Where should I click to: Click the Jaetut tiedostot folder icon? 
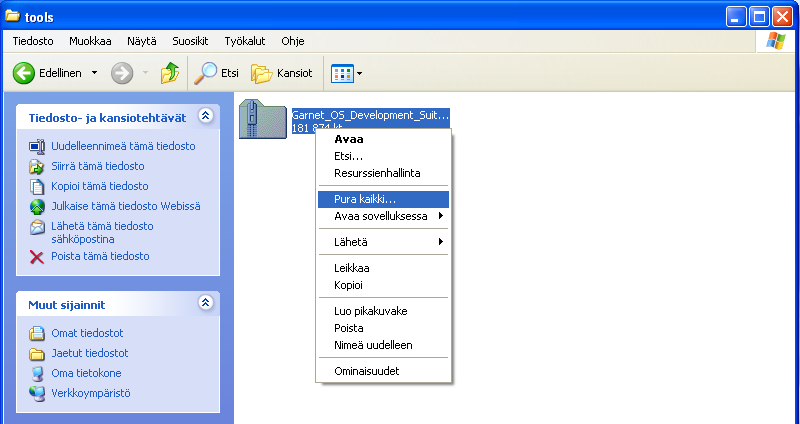37,354
